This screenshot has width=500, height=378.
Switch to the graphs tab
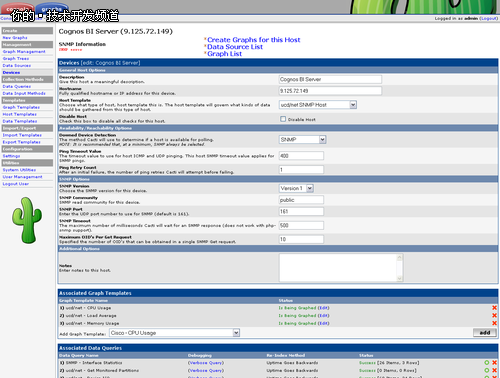[52, 9]
